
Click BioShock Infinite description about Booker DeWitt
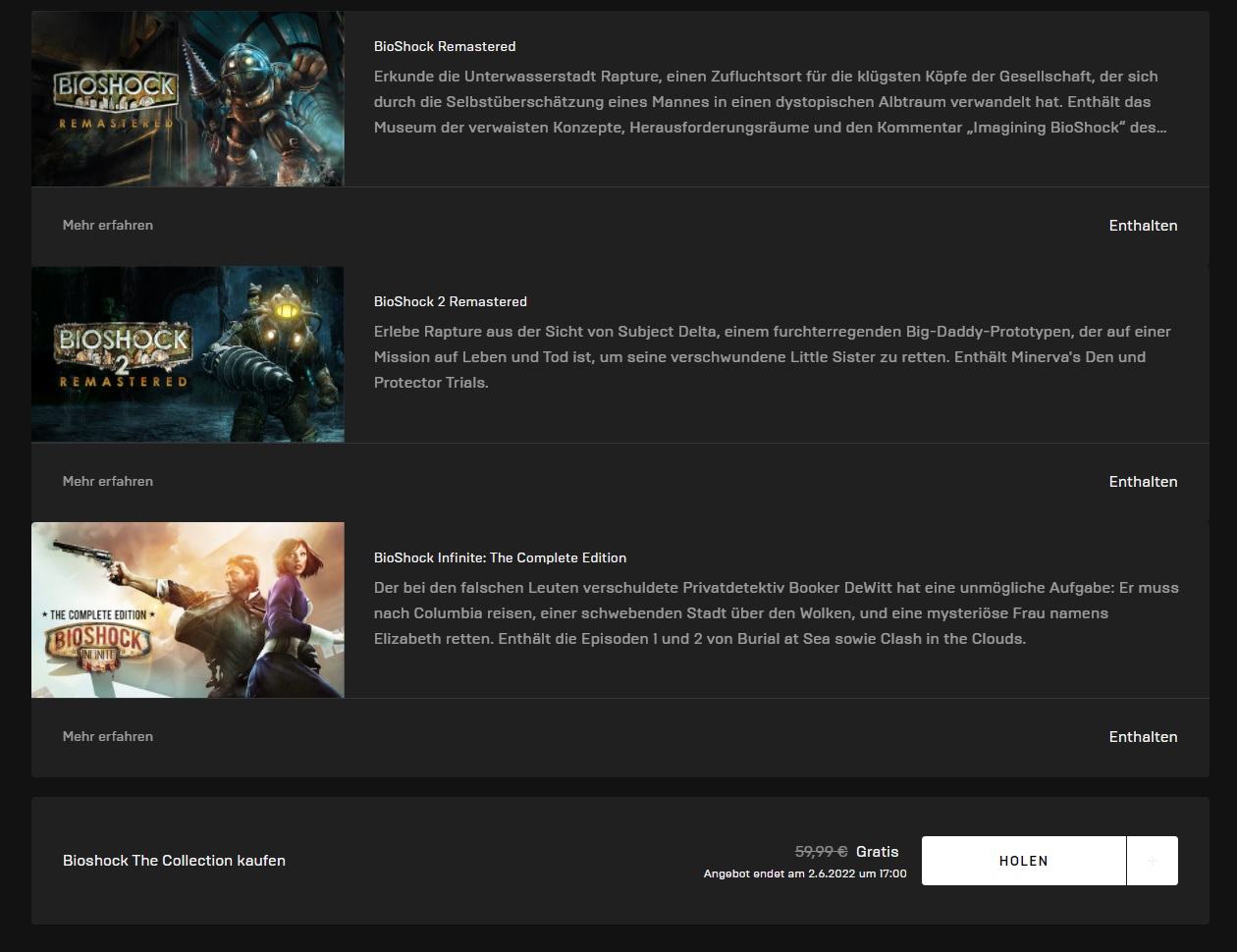[777, 612]
